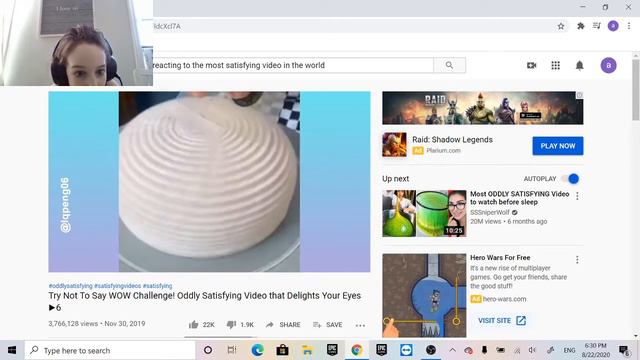Click the Raid game icon thumbnail
Viewport: 640px width, 360px height.
394,144
